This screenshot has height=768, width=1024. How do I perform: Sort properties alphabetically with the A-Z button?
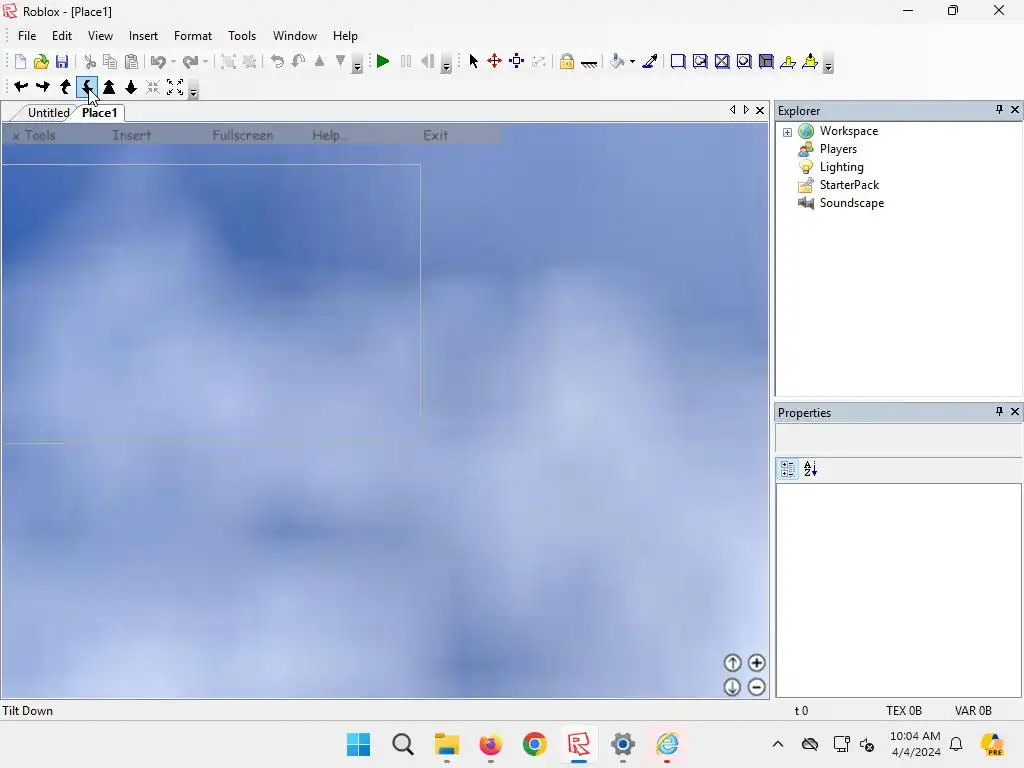(x=810, y=469)
